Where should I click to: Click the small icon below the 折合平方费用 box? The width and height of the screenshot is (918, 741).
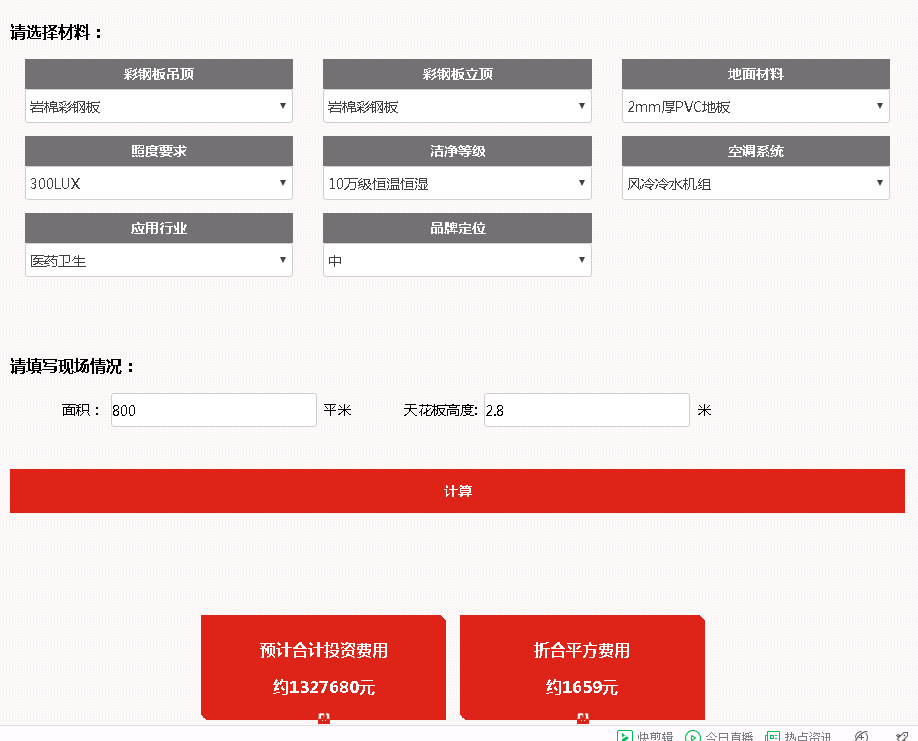(582, 718)
